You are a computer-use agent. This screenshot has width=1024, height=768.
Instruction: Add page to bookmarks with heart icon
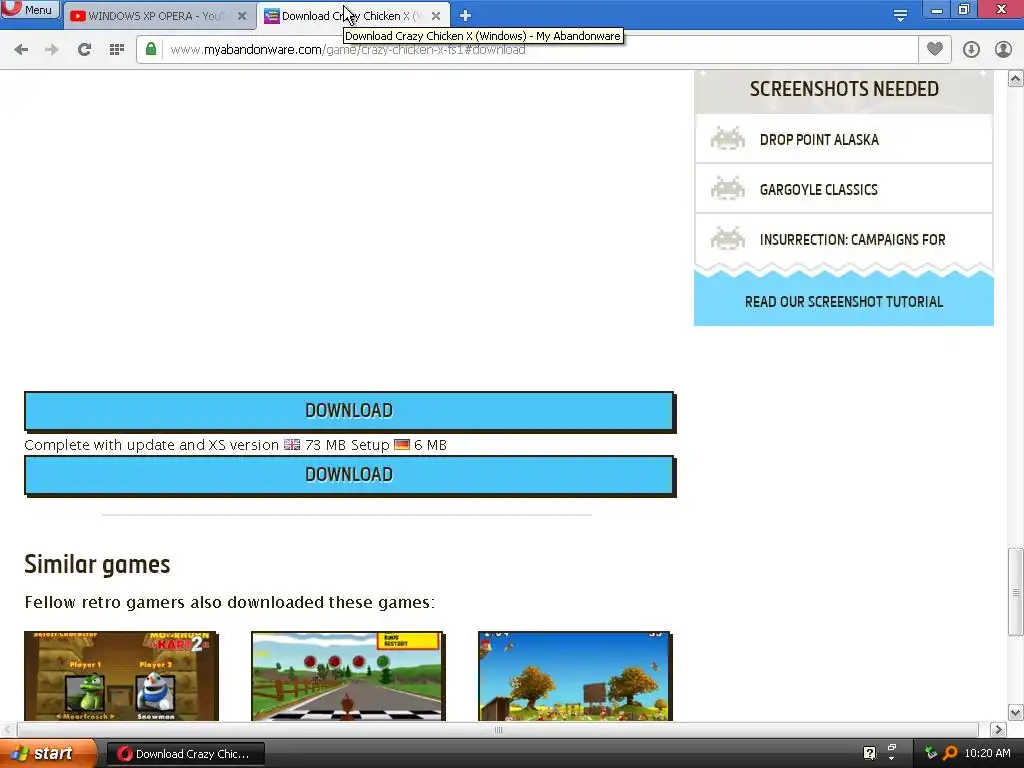click(935, 49)
